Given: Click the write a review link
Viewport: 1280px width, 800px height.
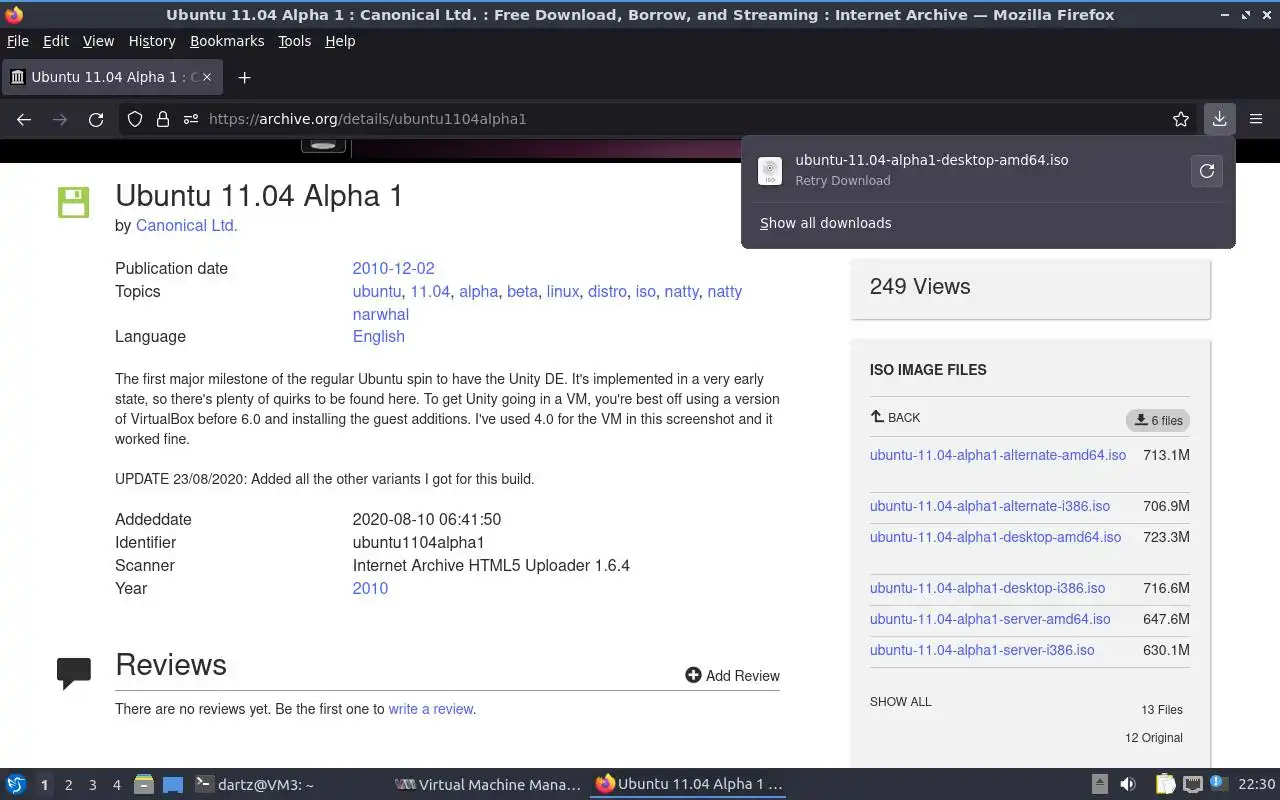Looking at the screenshot, I should click(430, 709).
